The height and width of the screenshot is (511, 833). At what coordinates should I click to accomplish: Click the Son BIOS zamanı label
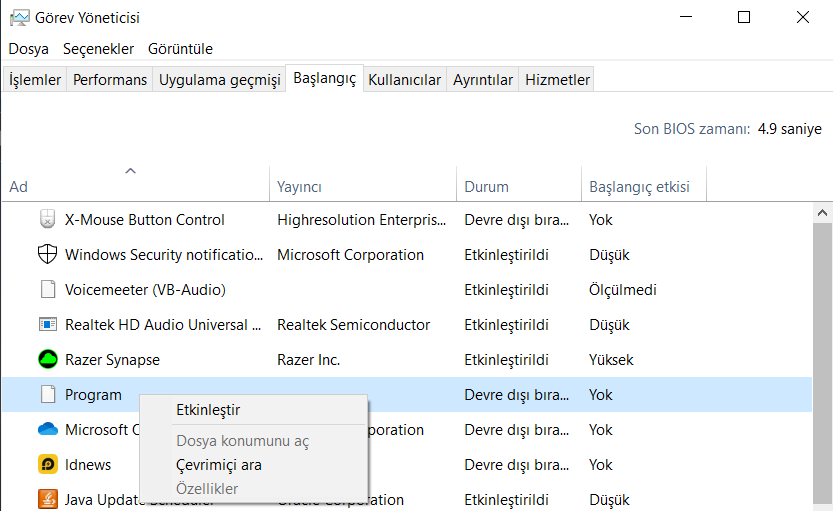coord(692,129)
